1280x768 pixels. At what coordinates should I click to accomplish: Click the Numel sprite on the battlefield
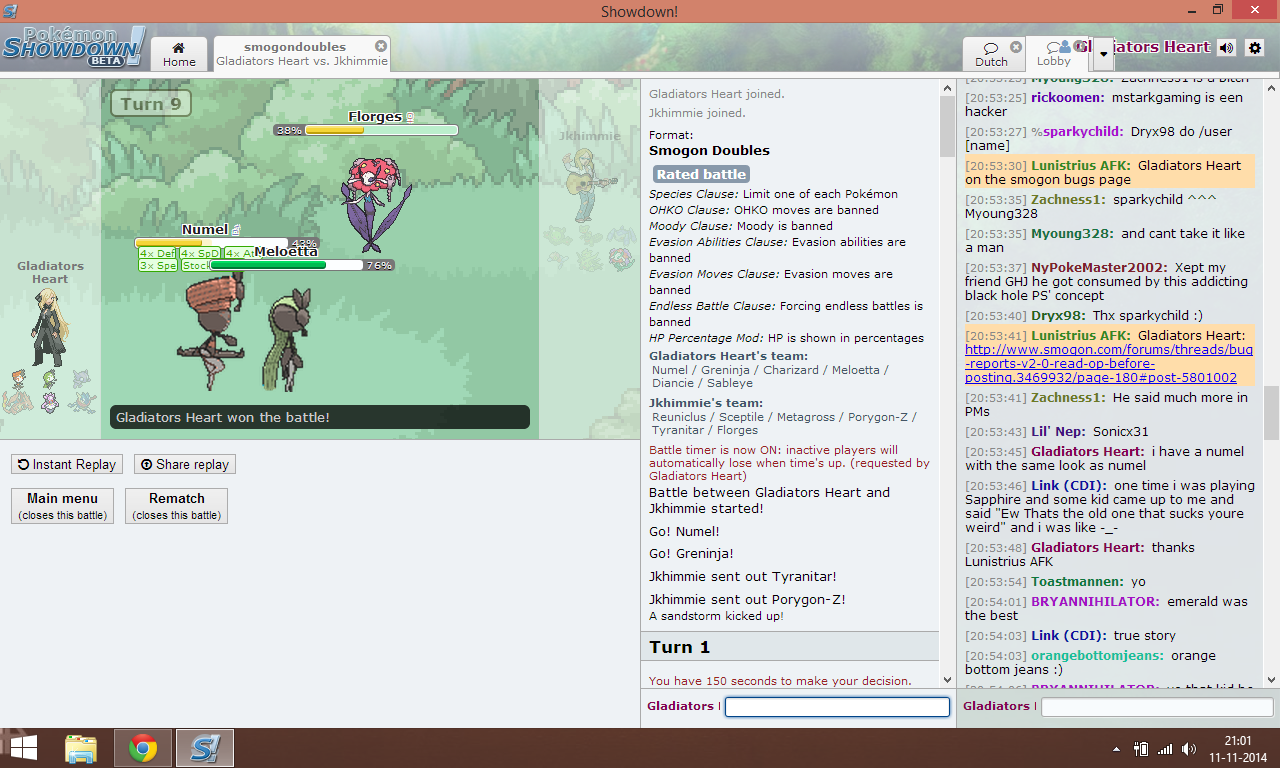click(x=210, y=333)
